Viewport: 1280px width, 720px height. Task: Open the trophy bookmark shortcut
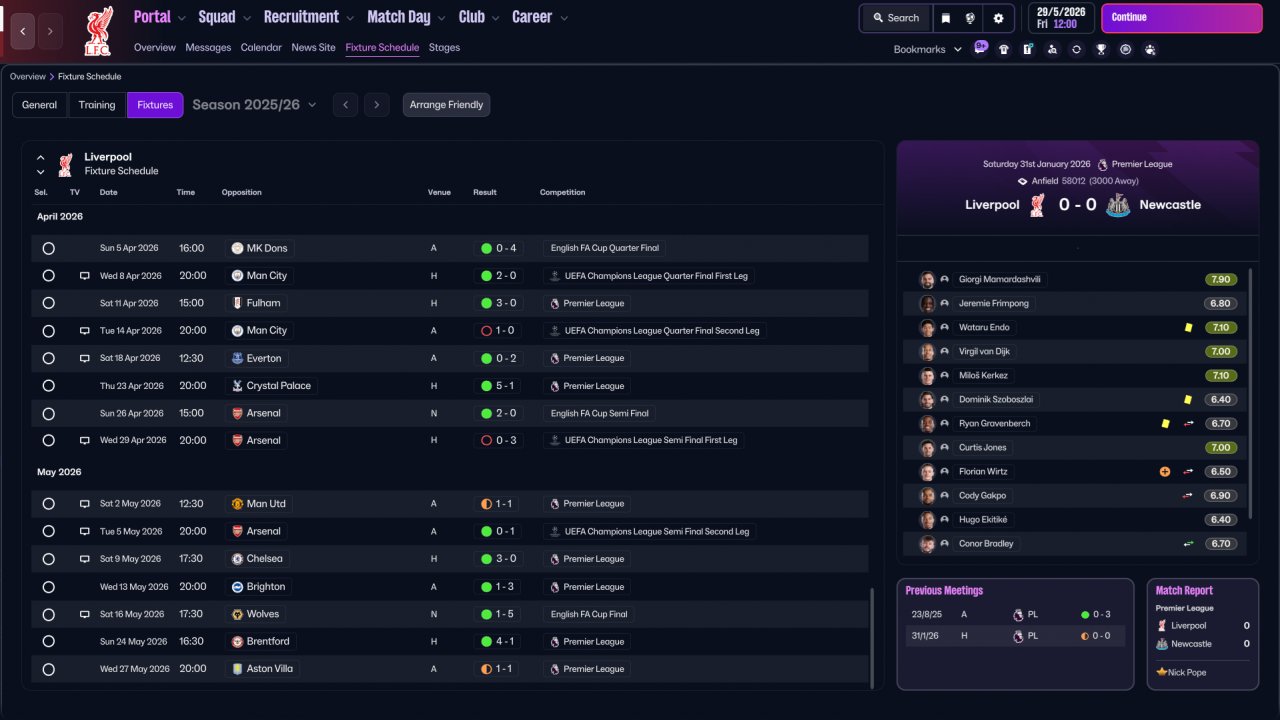(1101, 49)
